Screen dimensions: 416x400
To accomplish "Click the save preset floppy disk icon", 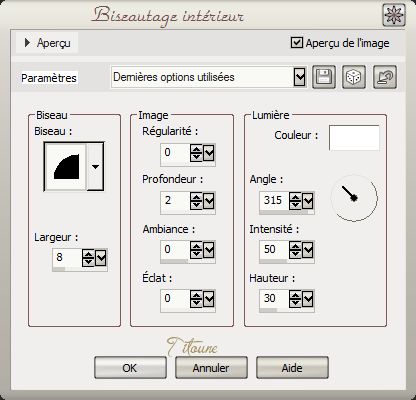I will (x=324, y=77).
